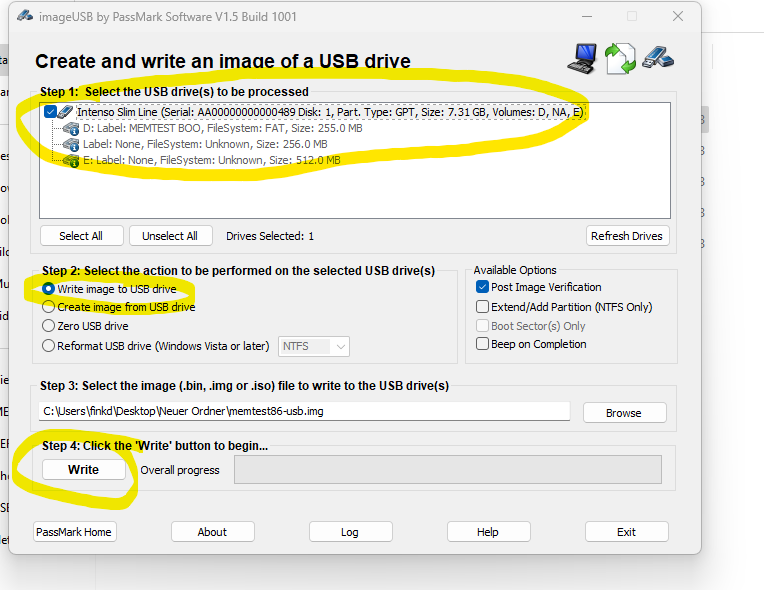Click the USB stick icon in header
Image resolution: width=764 pixels, height=590 pixels.
[x=658, y=57]
